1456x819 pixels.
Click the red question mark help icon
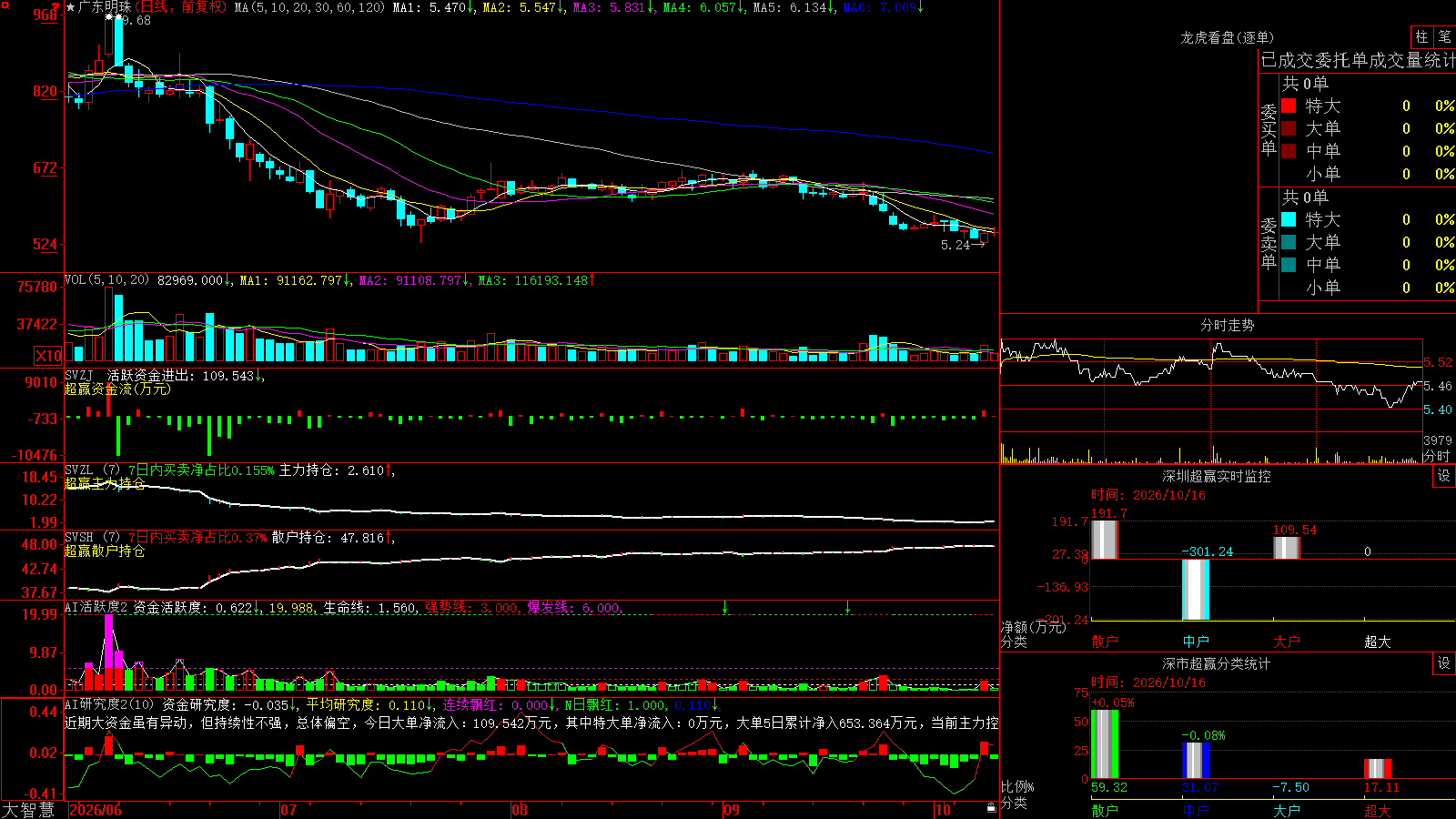tap(56, 7)
